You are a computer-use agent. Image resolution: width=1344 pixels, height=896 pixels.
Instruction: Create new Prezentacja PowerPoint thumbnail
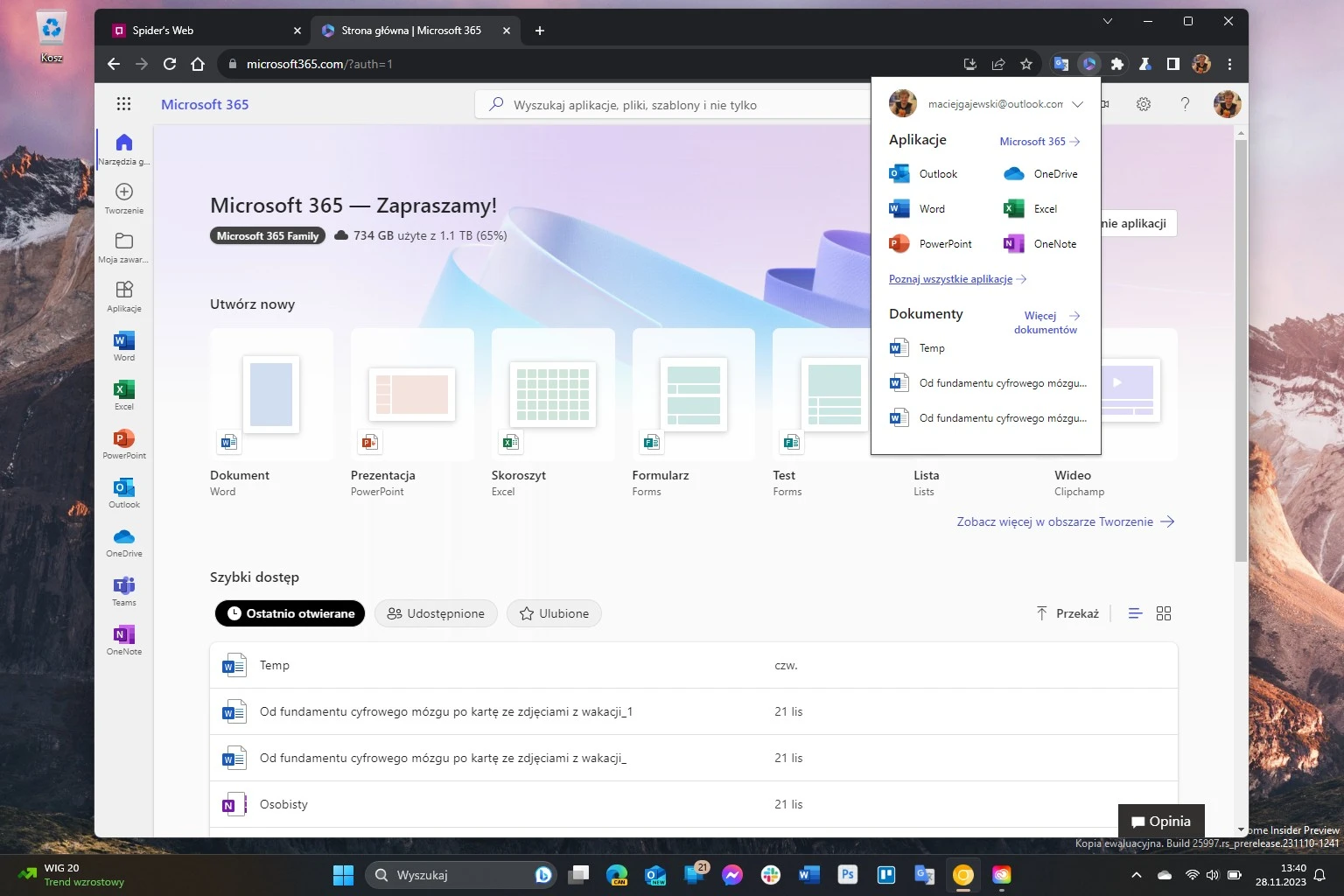[x=412, y=395]
